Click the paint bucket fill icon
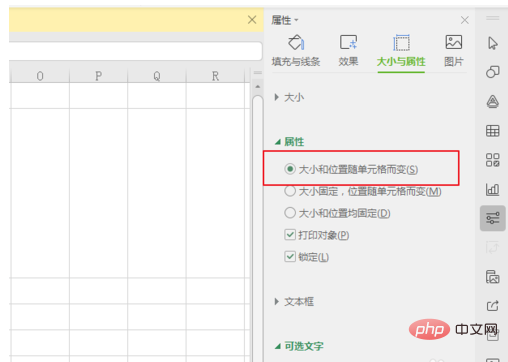Viewport: 508px width, 362px height. click(296, 42)
